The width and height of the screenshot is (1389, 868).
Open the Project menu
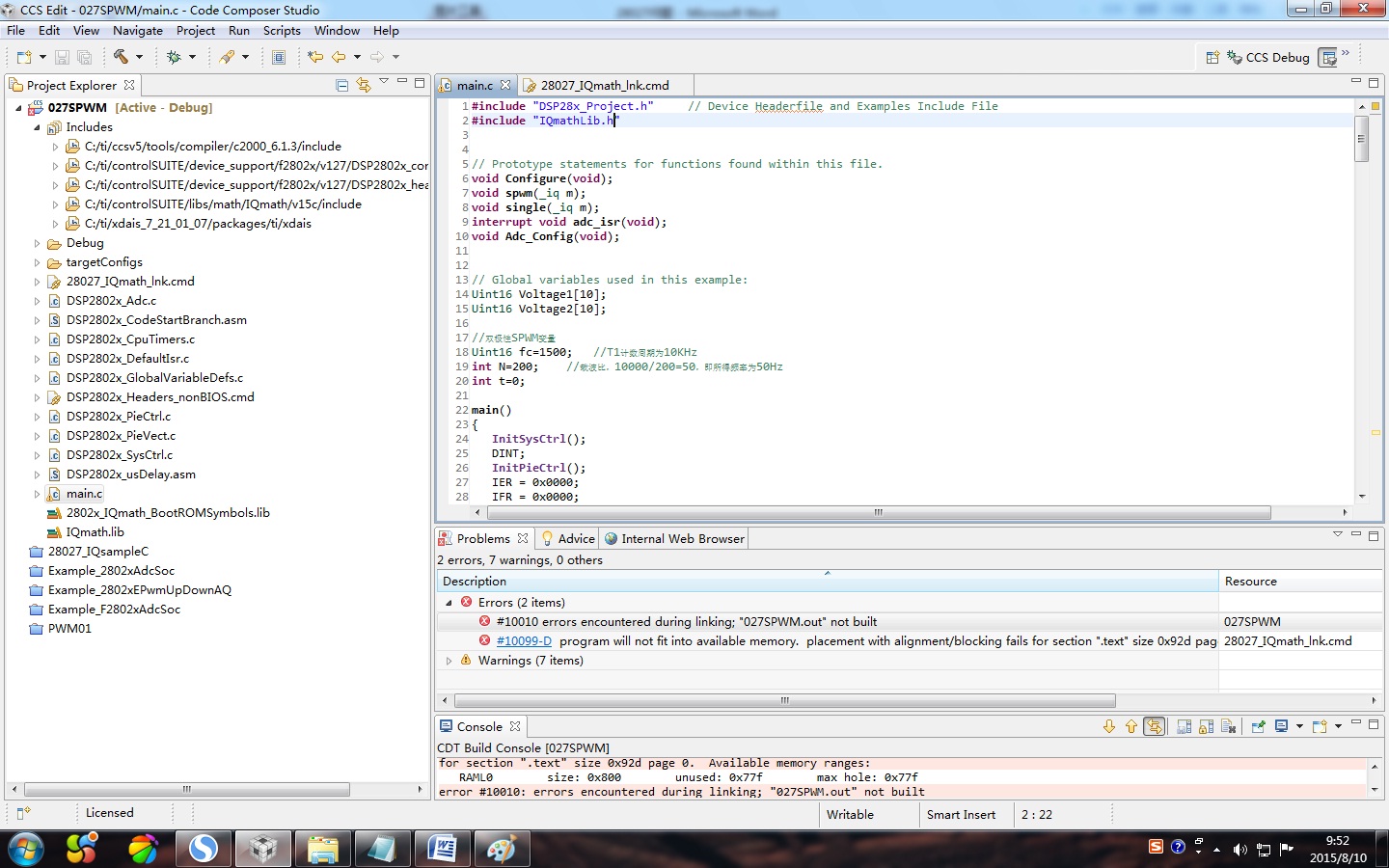[x=195, y=31]
